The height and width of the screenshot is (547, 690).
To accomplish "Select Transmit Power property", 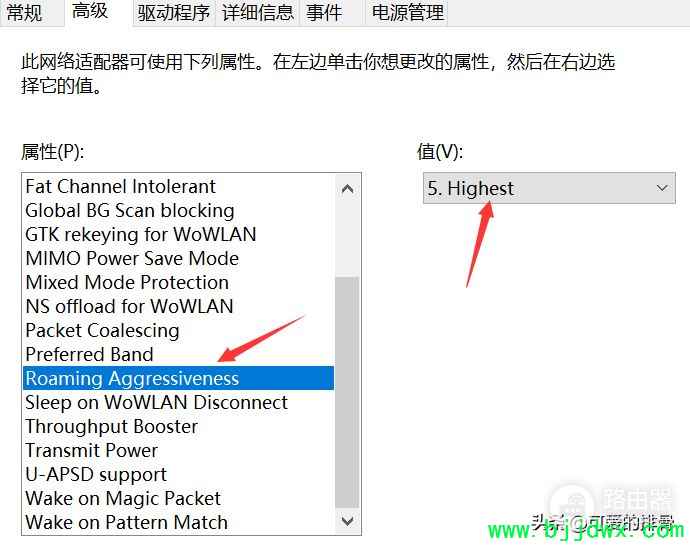I will (x=178, y=451).
